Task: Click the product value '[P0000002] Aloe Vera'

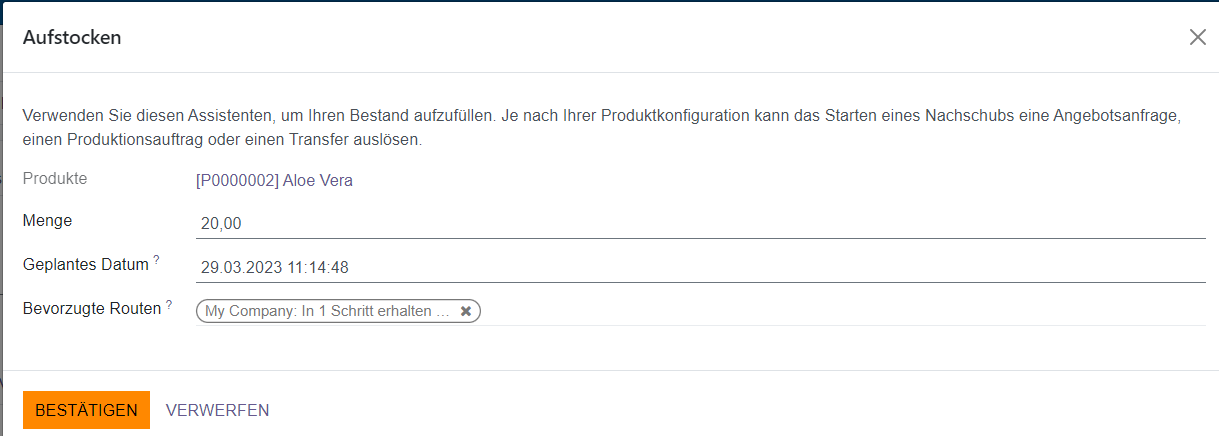Action: click(276, 181)
